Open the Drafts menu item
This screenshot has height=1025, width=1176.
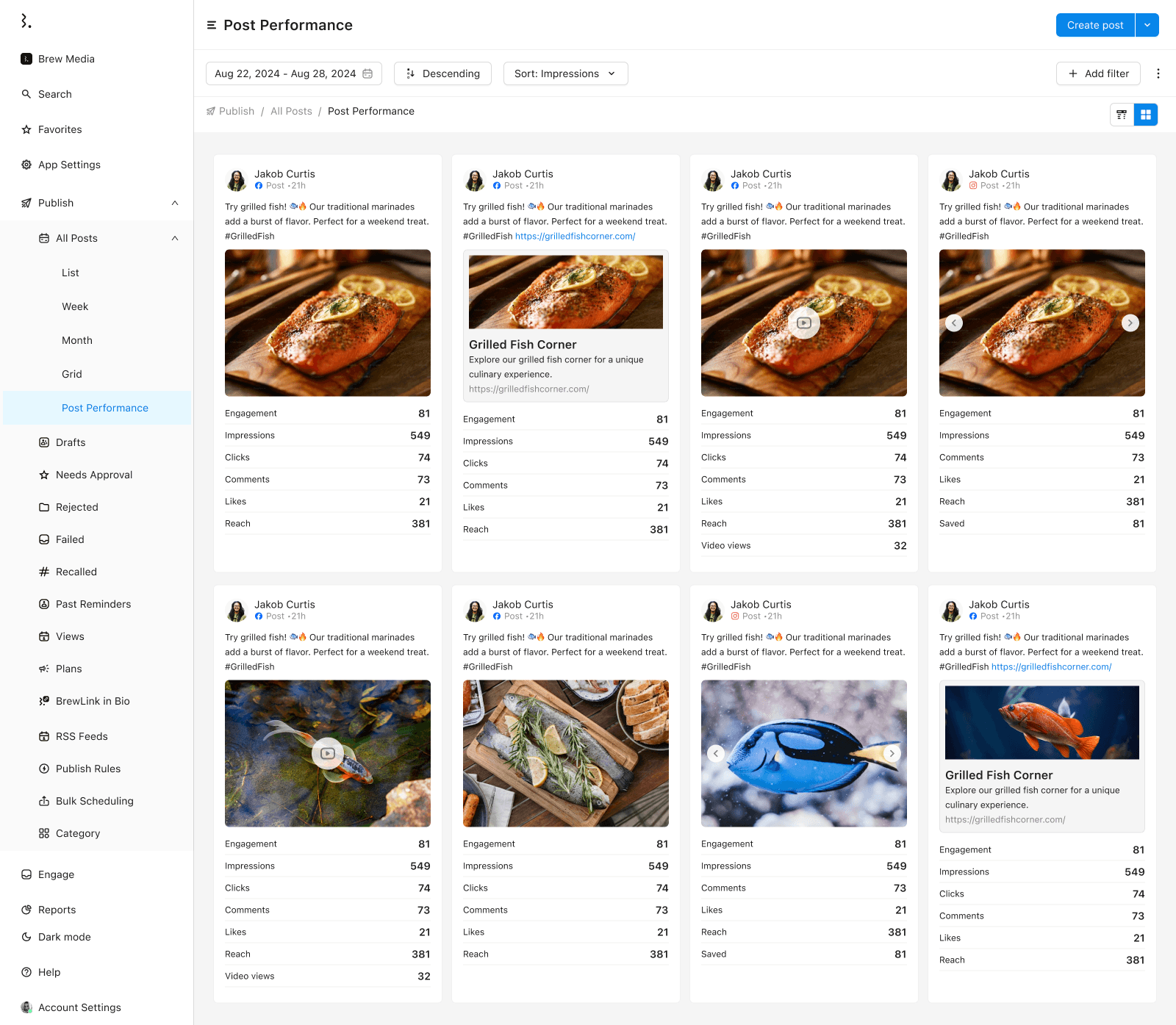(x=71, y=442)
